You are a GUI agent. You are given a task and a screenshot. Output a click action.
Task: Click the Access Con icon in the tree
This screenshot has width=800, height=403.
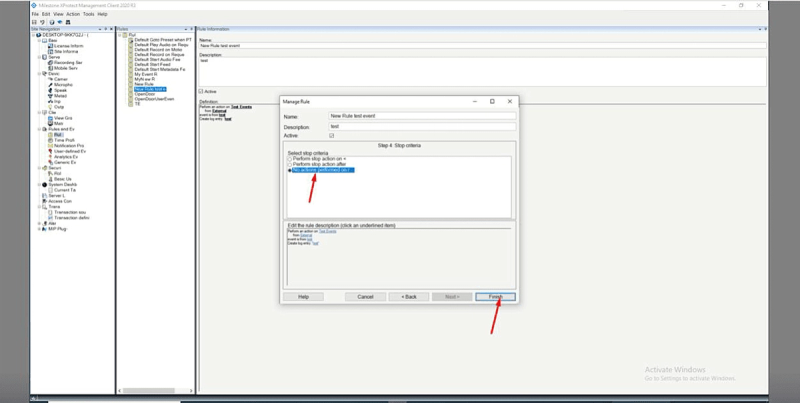coord(44,201)
